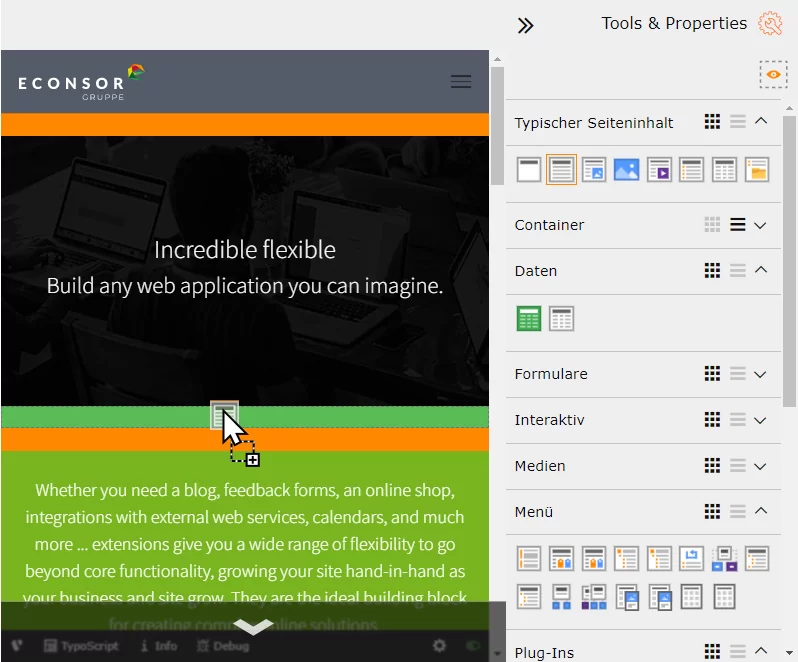Click the ECONSOR Gruppe logo

(x=81, y=82)
